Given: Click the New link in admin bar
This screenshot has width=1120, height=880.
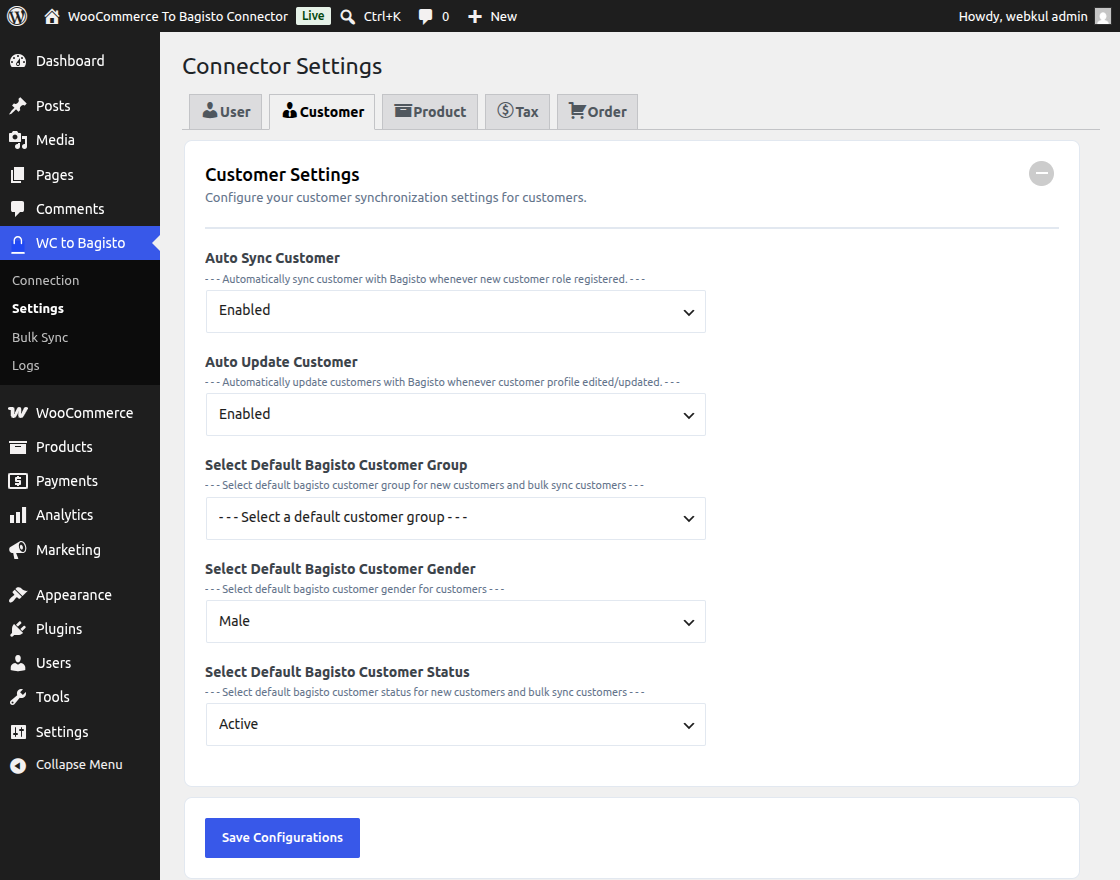Looking at the screenshot, I should [x=504, y=16].
